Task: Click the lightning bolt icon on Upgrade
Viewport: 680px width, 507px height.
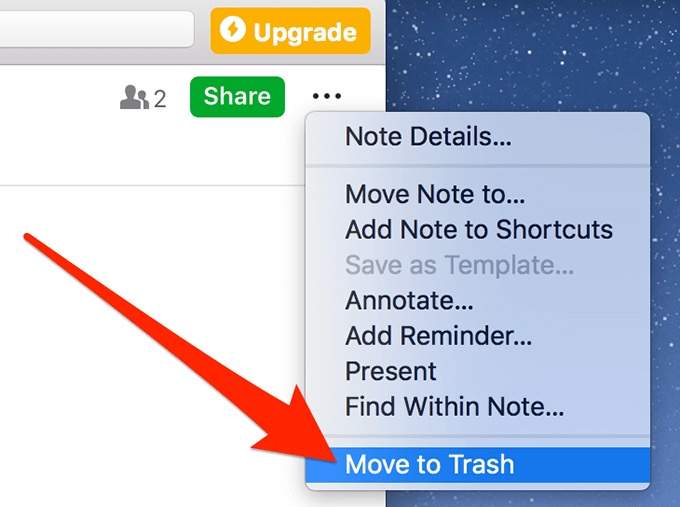Action: coord(232,29)
